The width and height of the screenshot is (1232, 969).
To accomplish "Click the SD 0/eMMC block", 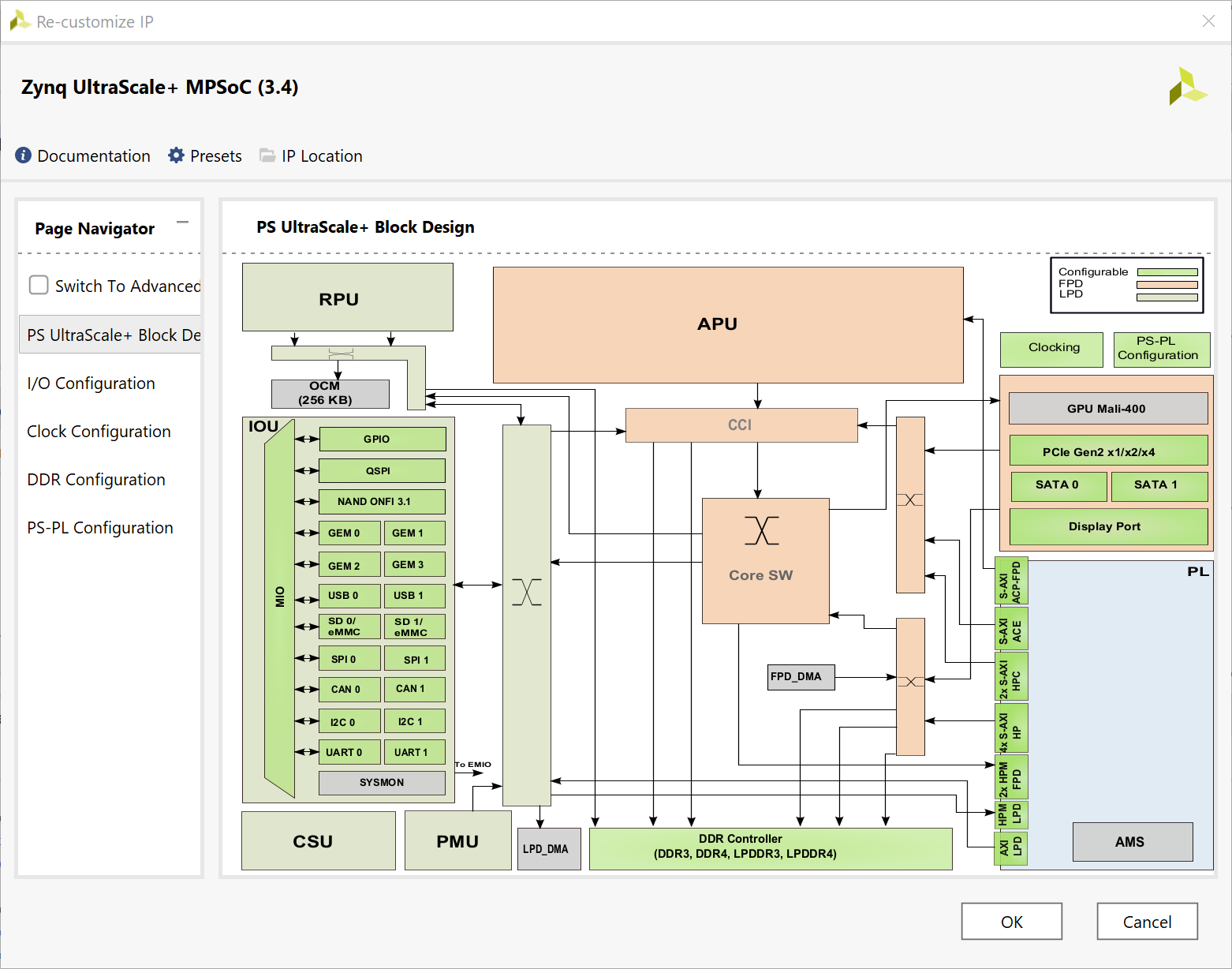I will (350, 627).
